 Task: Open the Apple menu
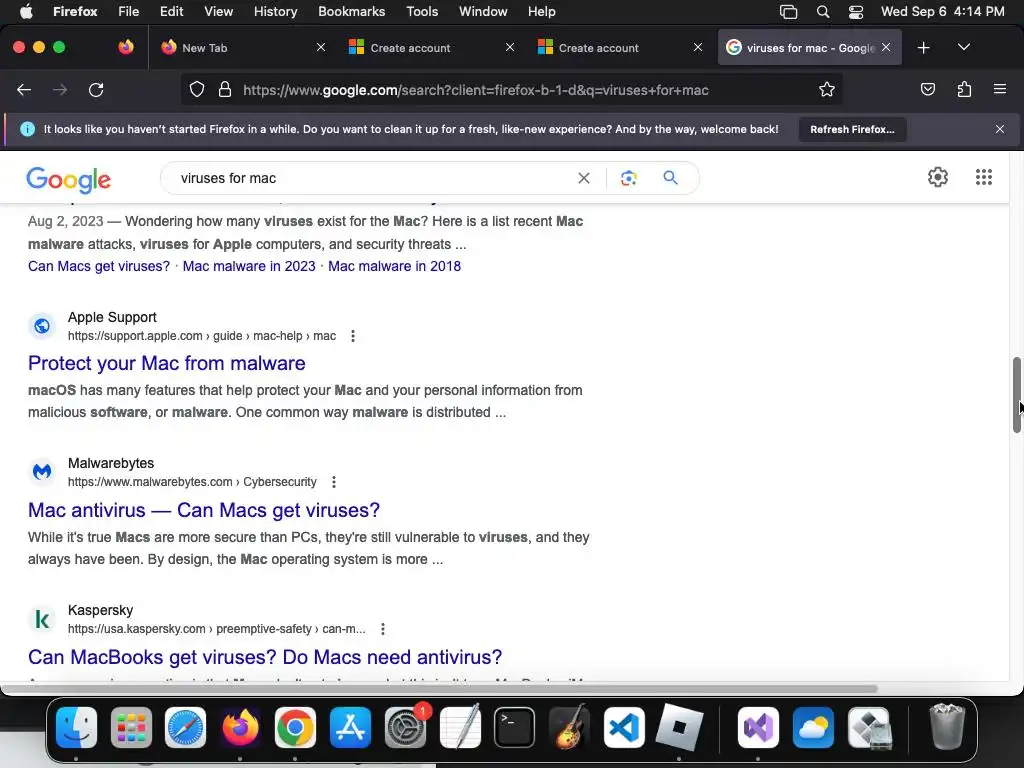26,11
